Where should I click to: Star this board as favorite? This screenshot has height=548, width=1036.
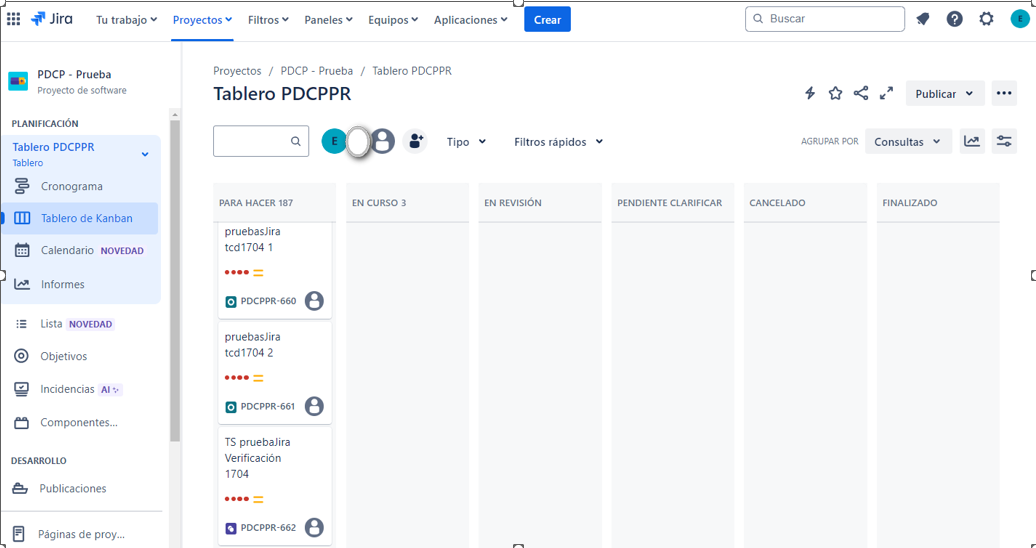835,93
